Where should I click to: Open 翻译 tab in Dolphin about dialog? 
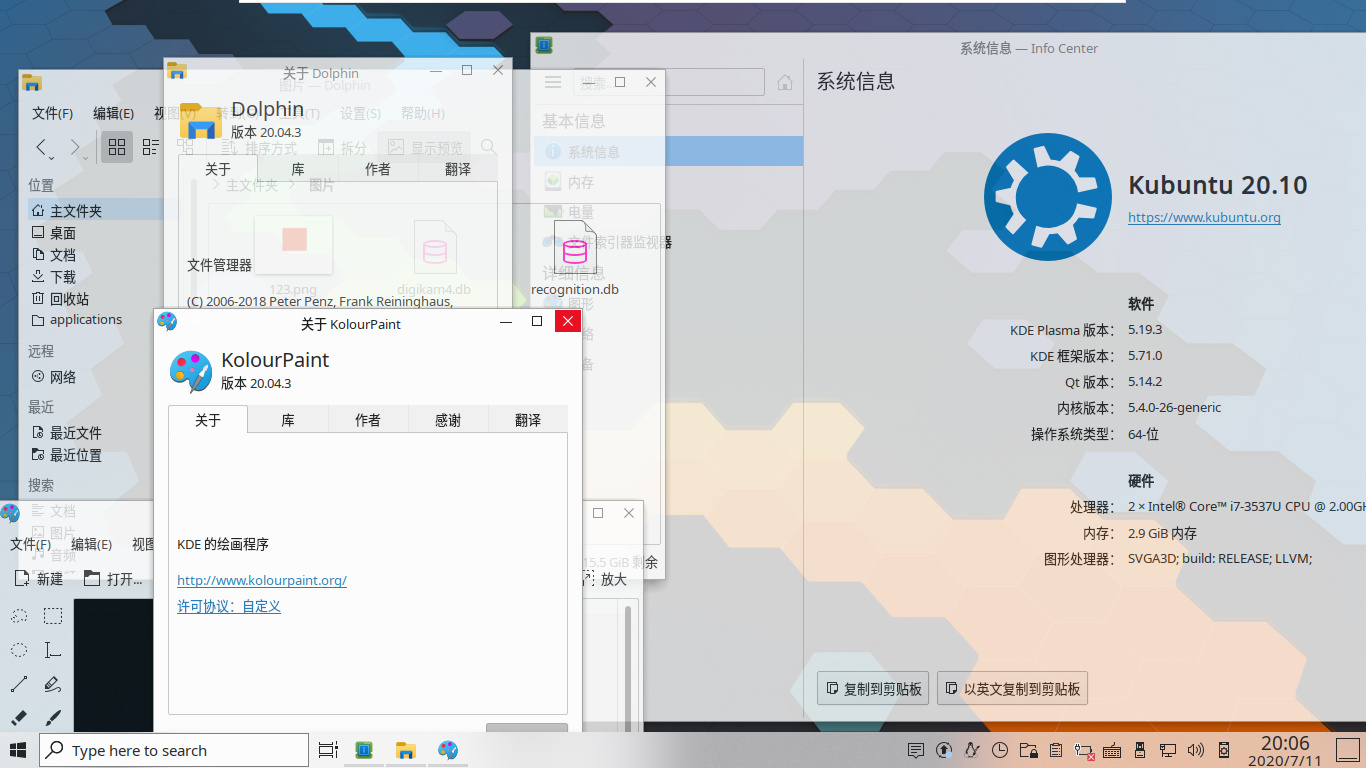click(458, 169)
